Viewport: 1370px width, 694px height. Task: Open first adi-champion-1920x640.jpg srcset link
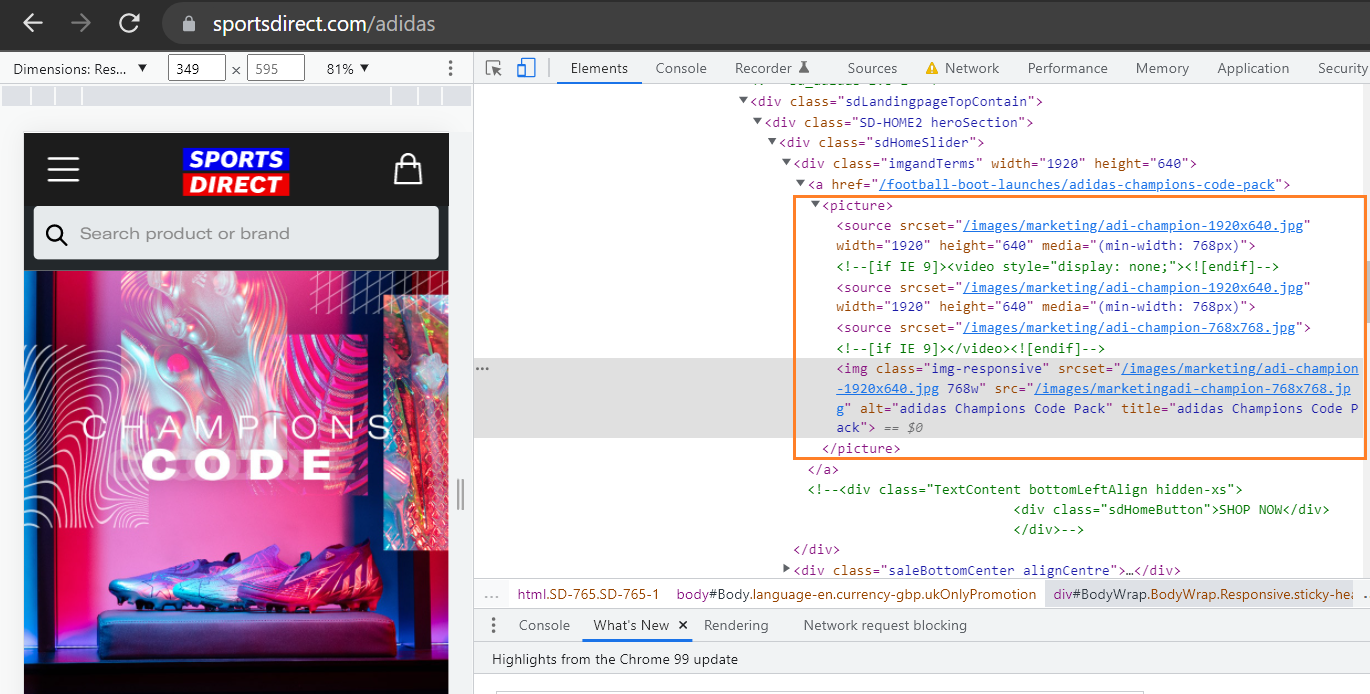[1131, 226]
